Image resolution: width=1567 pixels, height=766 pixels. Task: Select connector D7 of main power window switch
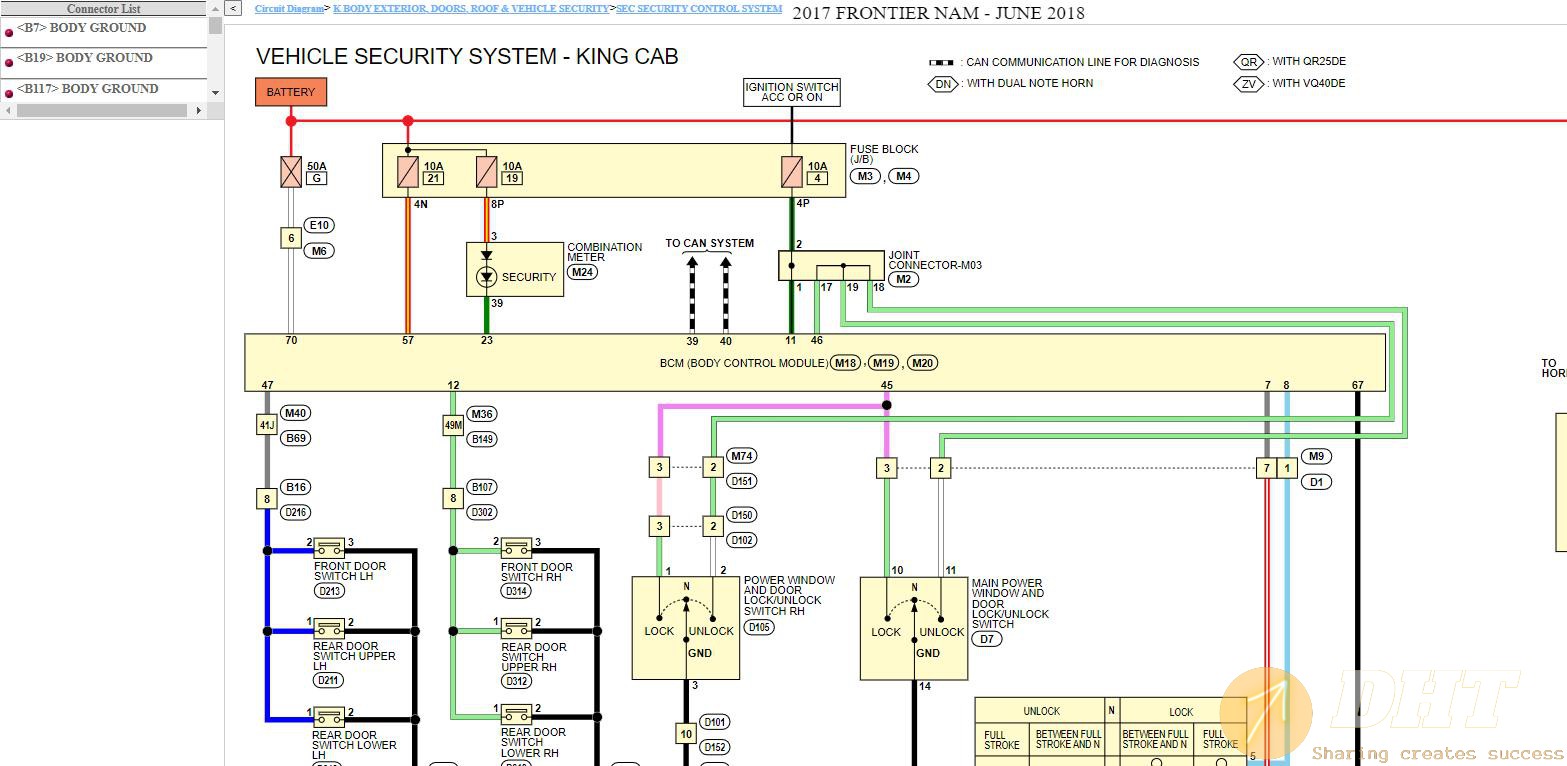point(987,639)
